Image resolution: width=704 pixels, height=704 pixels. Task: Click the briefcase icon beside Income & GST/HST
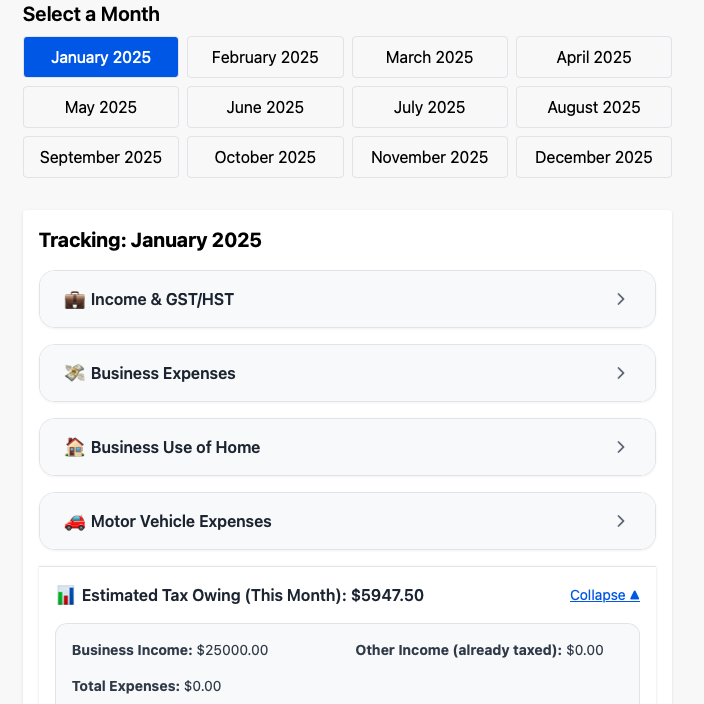[x=75, y=299]
